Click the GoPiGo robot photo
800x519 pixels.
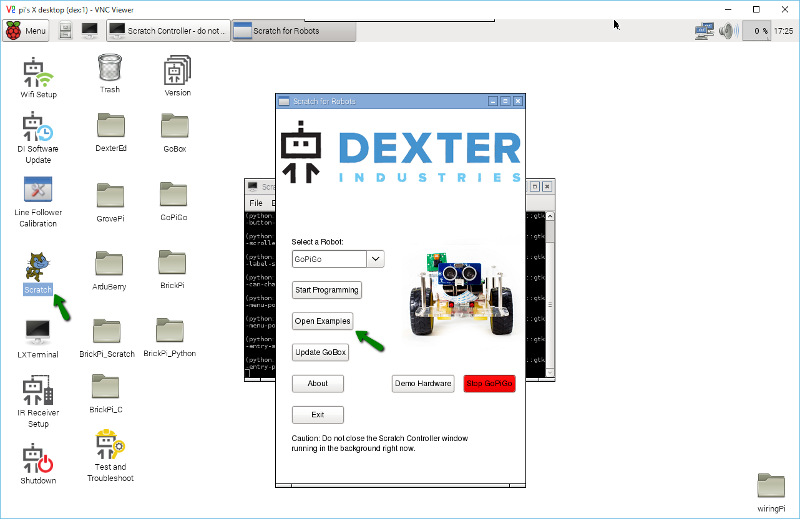461,292
